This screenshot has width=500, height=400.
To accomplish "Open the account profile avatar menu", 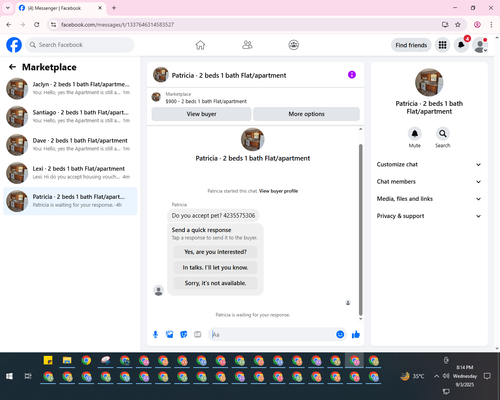I will tap(480, 45).
